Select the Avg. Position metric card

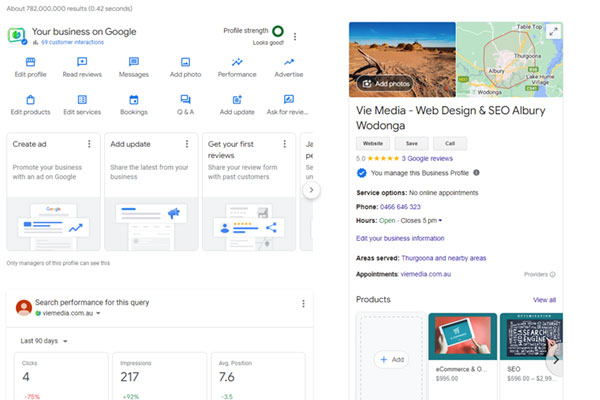pos(258,376)
